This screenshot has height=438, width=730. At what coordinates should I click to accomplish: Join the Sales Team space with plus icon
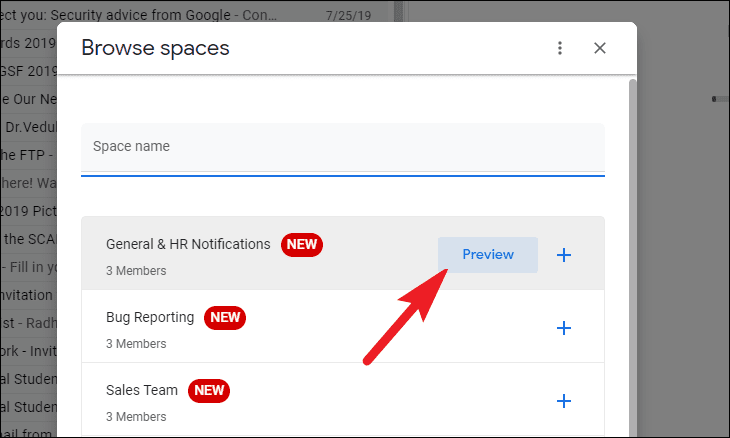(564, 401)
